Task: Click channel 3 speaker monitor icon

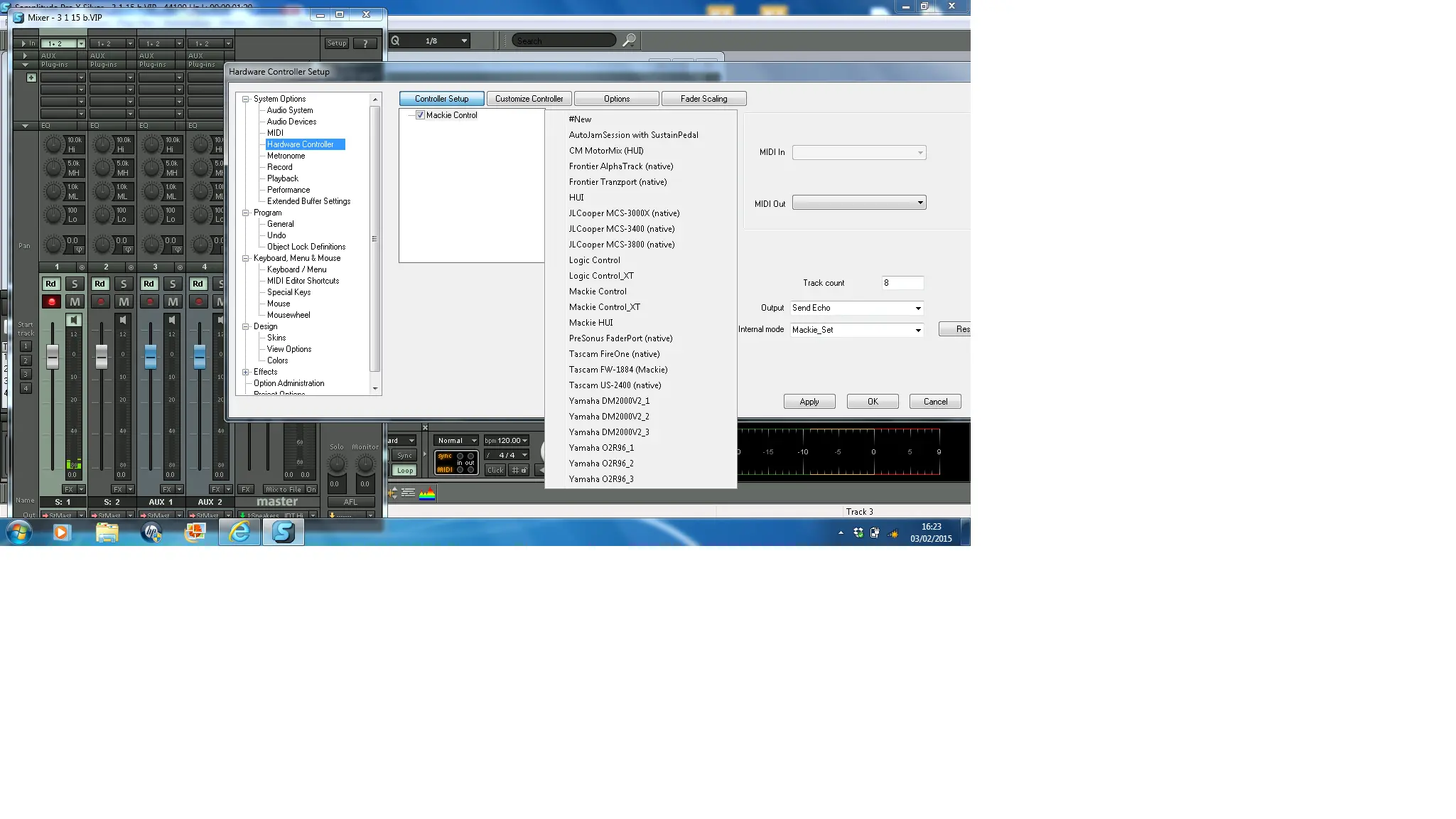Action: pyautogui.click(x=172, y=321)
